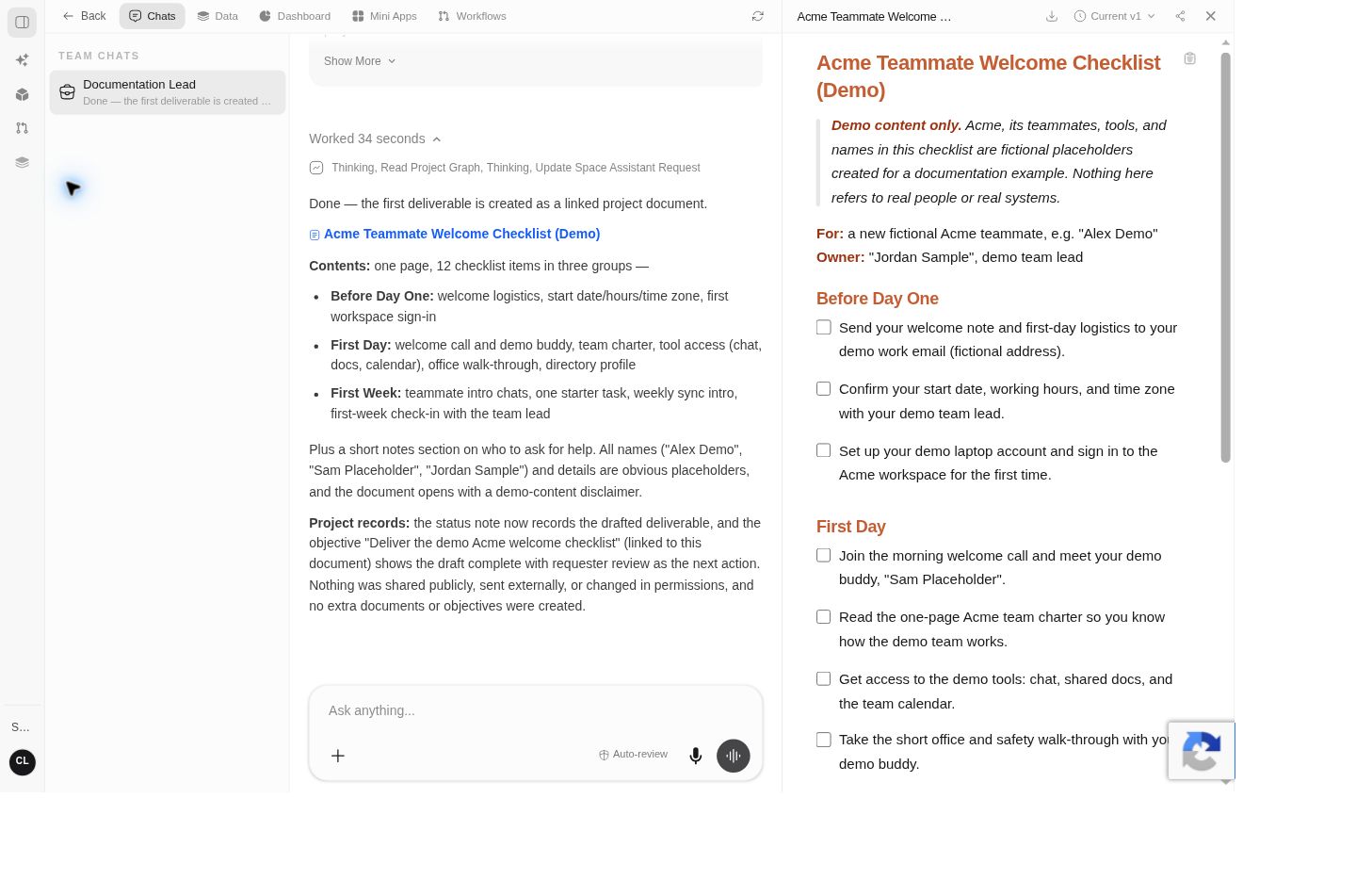Viewport: 1372px width, 880px height.
Task: Click the activity icon beside Thinking steps
Action: pos(316,168)
